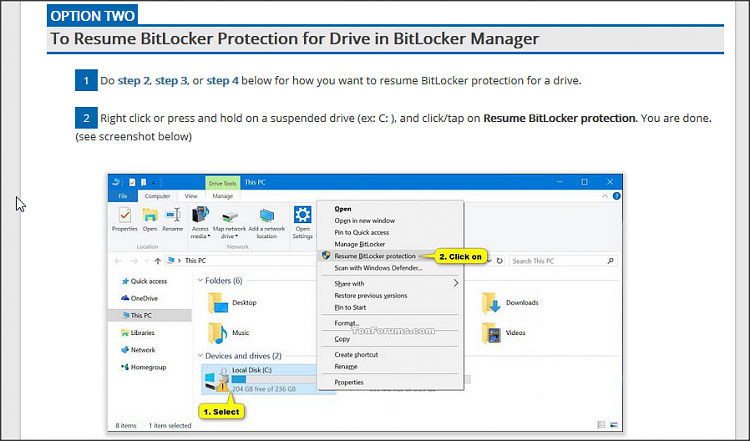This screenshot has width=750, height=441.
Task: Choose Open in new window
Action: tap(364, 221)
